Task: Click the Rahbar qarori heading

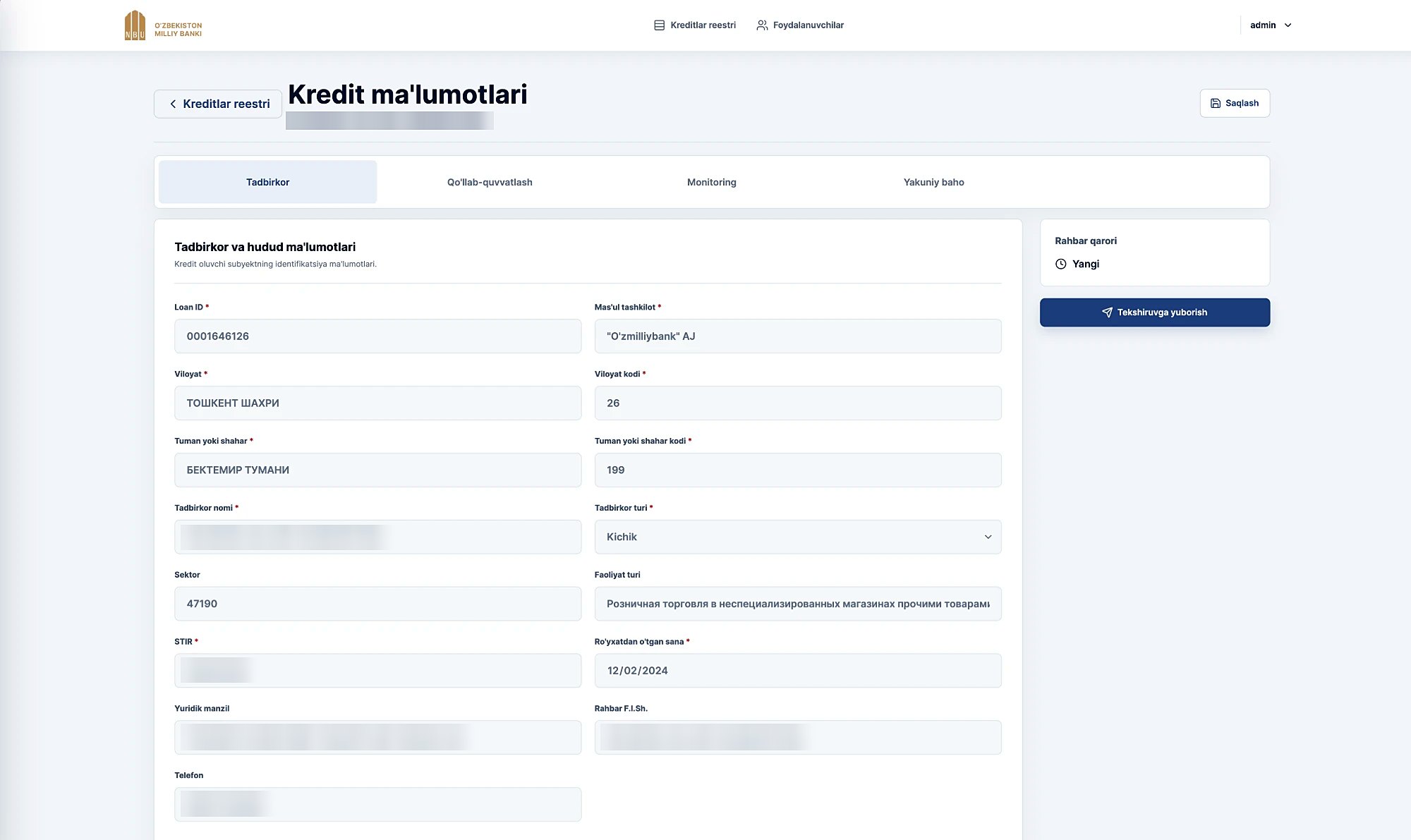Action: pyautogui.click(x=1086, y=241)
